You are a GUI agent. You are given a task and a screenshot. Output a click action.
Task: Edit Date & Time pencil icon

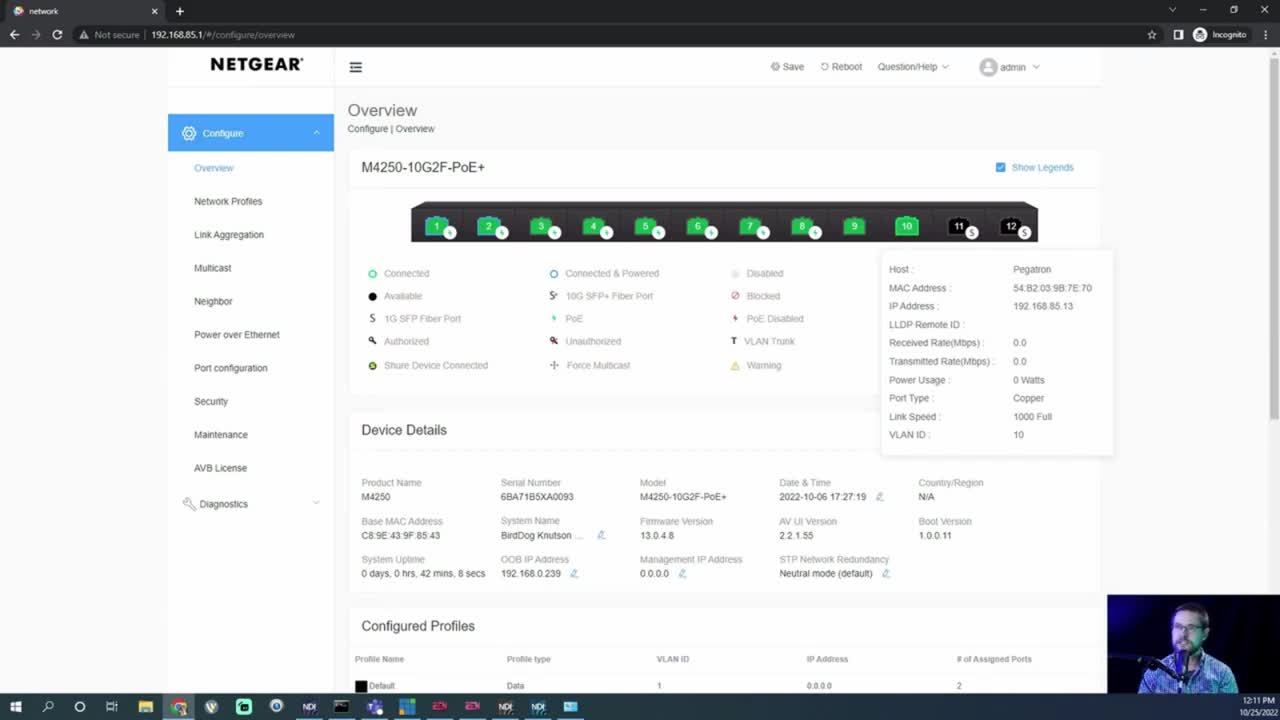pos(880,497)
